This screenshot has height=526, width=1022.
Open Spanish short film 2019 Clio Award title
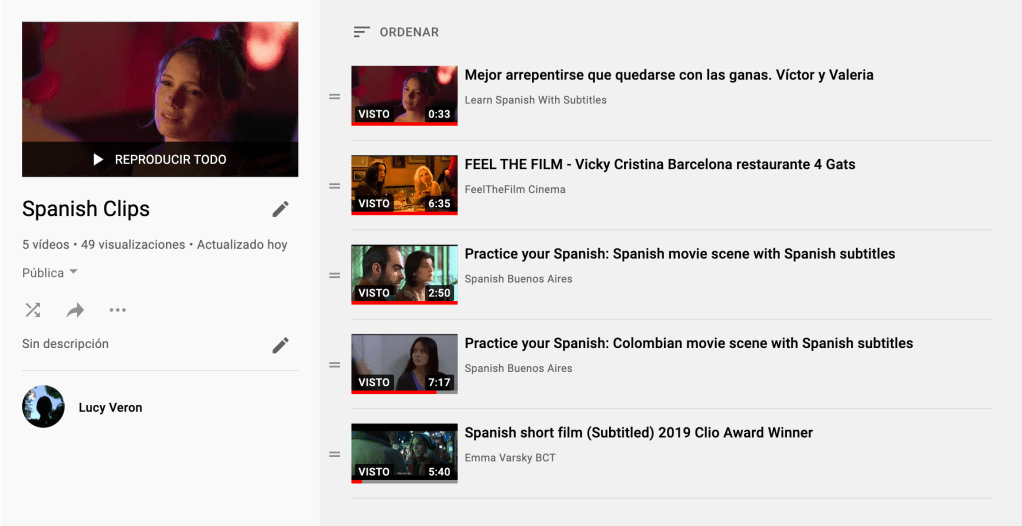pyautogui.click(x=638, y=433)
